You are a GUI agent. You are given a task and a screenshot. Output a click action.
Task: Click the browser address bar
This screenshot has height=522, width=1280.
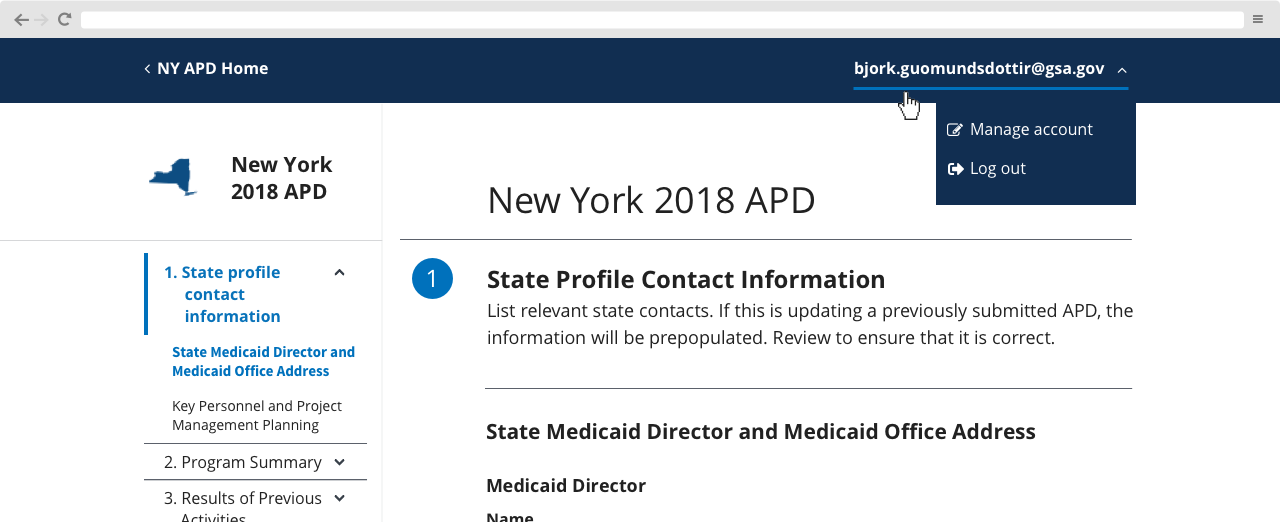tap(662, 19)
